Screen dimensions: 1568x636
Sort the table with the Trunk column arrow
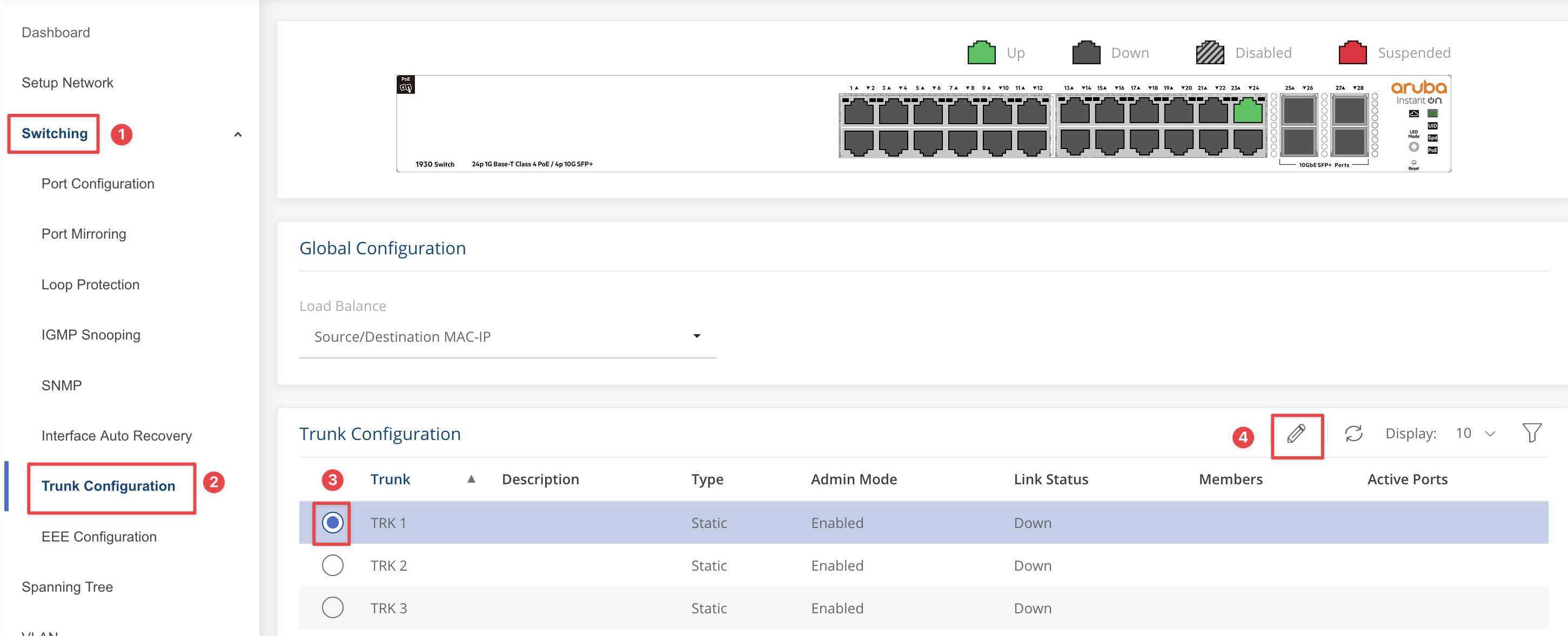click(471, 479)
